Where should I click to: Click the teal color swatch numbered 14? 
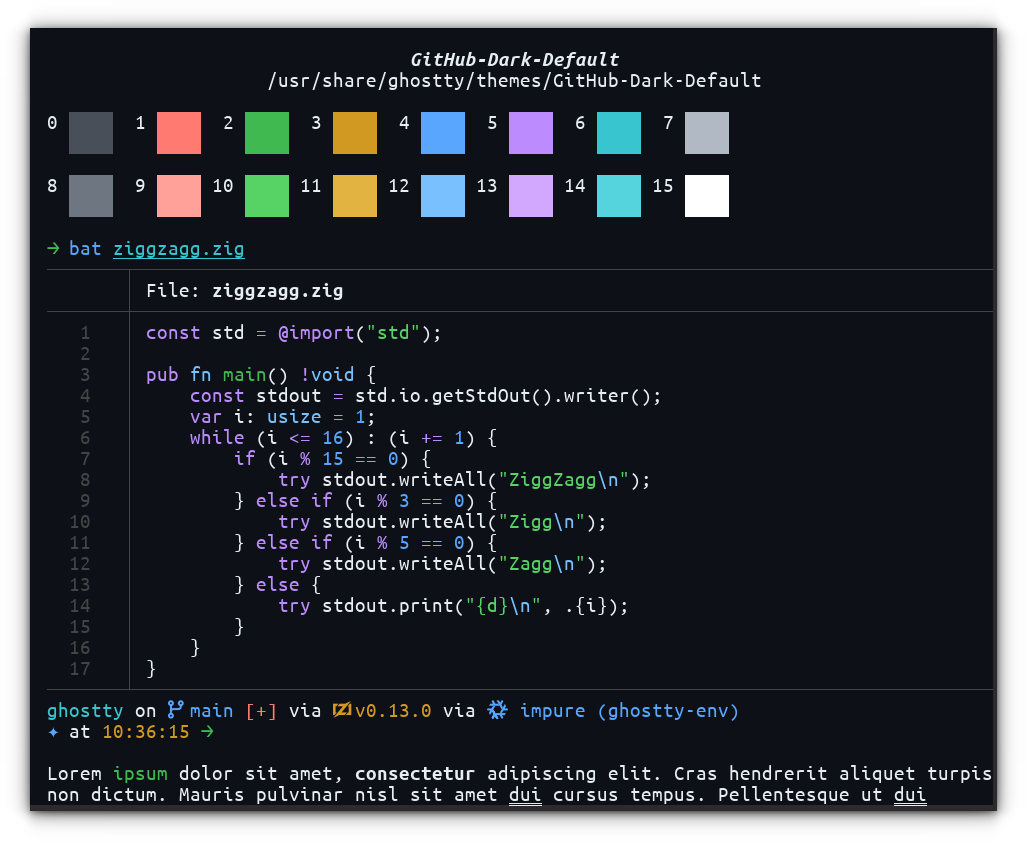[619, 195]
